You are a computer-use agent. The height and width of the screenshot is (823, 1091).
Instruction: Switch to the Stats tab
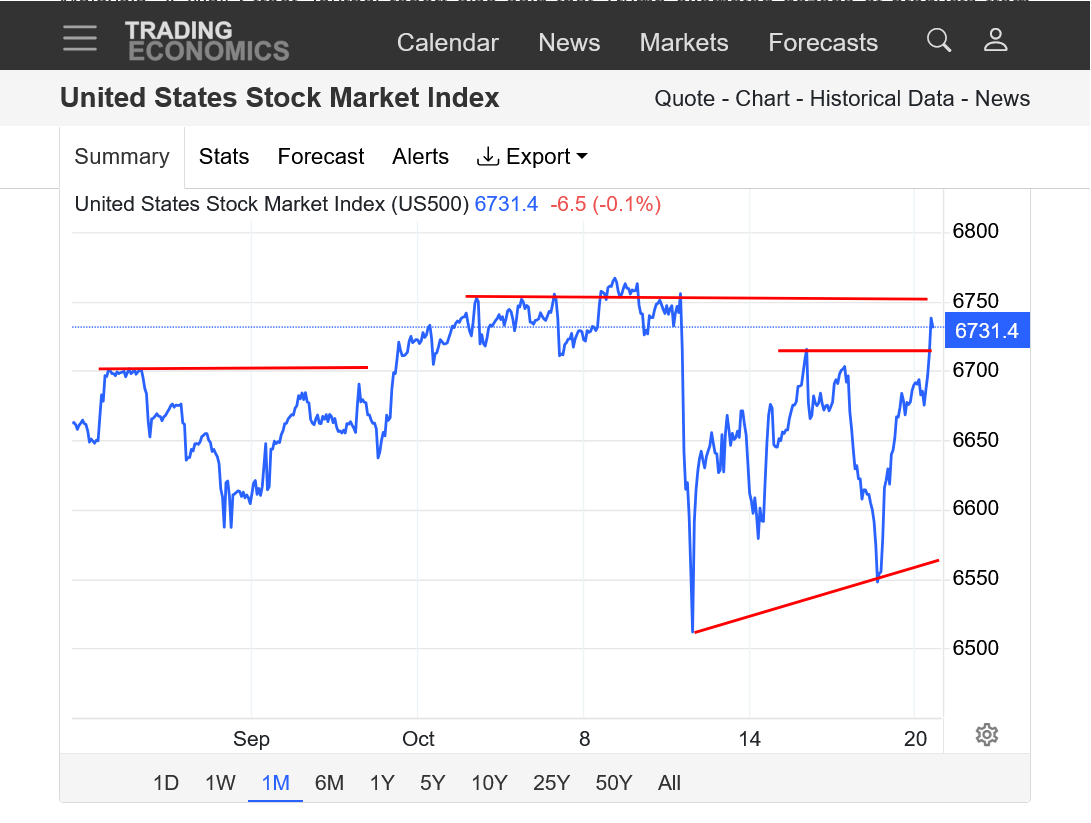tap(224, 157)
